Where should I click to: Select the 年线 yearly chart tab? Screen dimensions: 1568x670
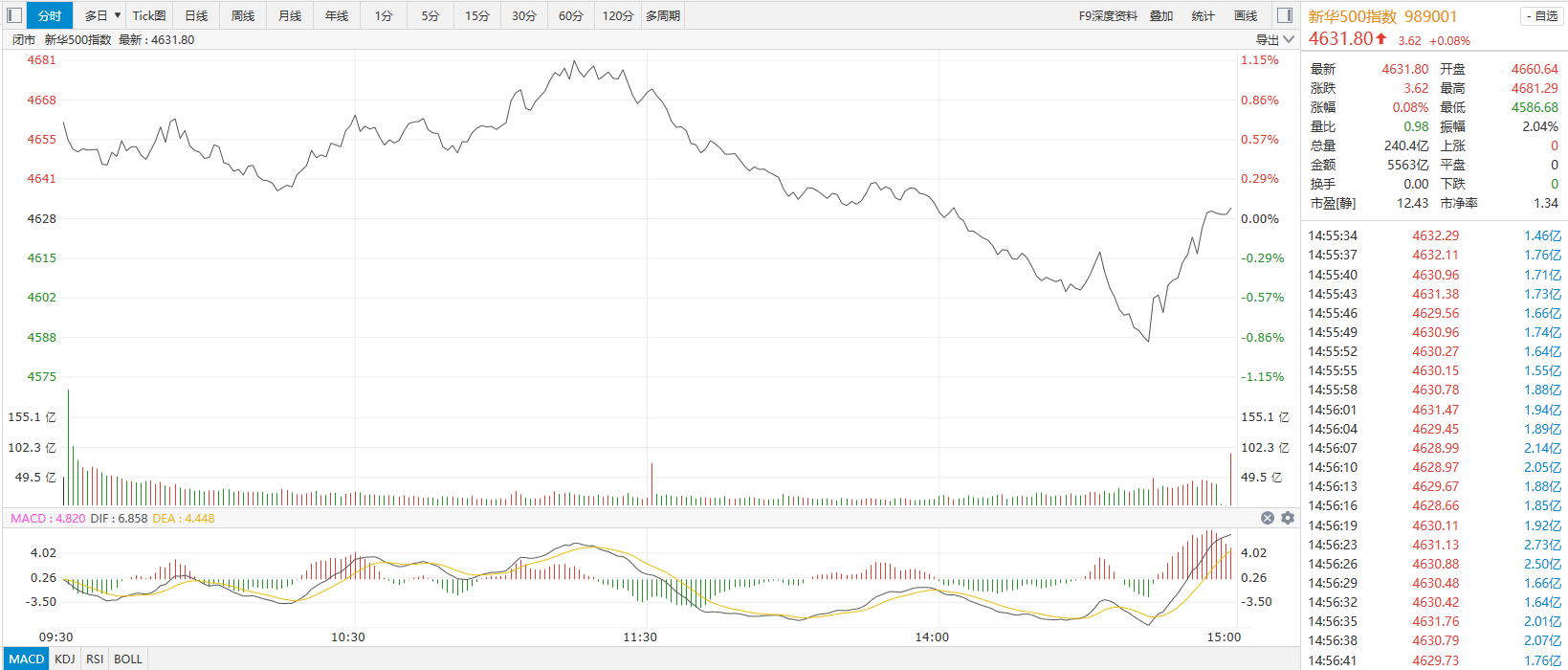coord(337,15)
